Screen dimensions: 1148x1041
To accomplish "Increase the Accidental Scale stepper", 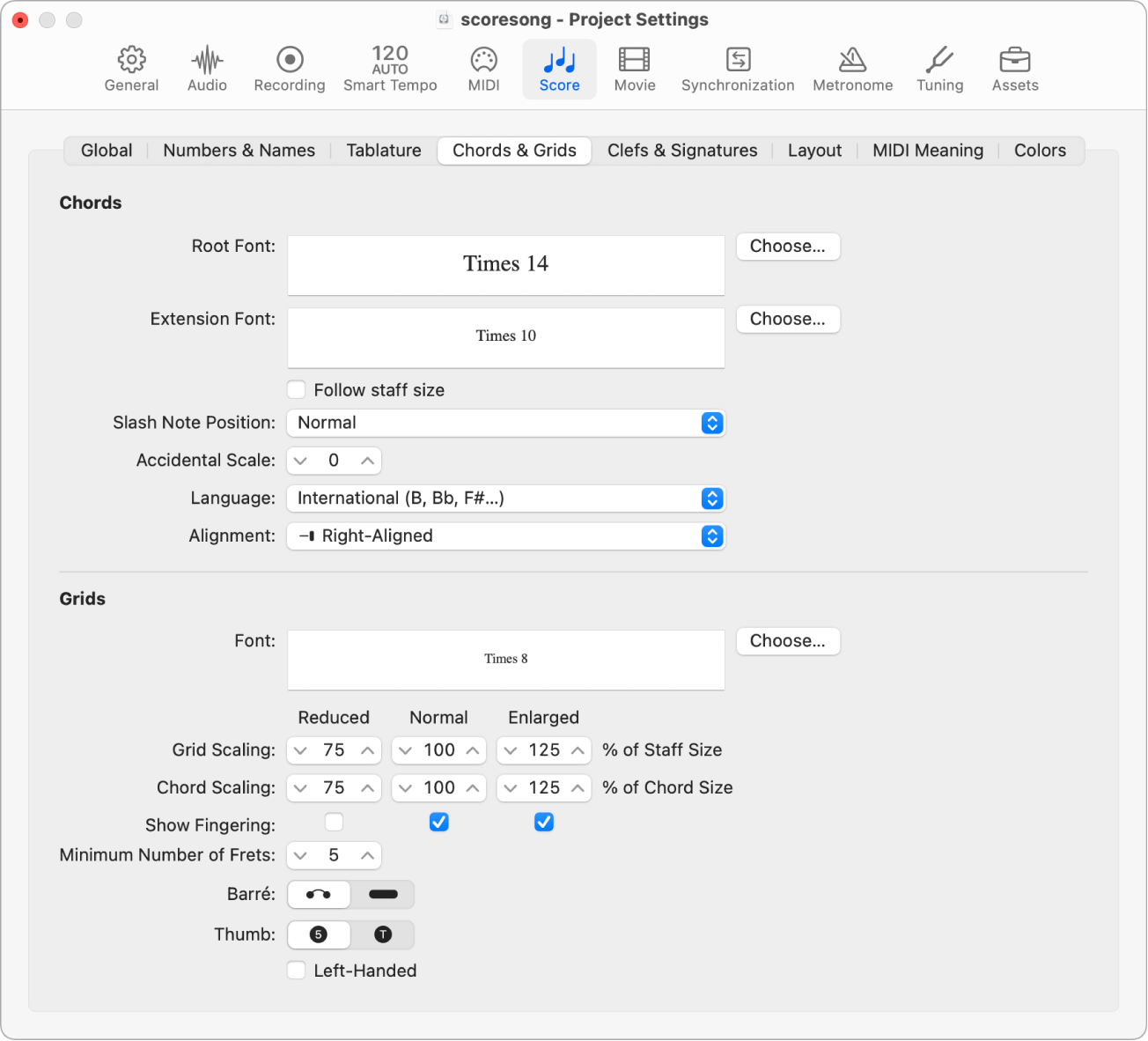I will click(367, 460).
